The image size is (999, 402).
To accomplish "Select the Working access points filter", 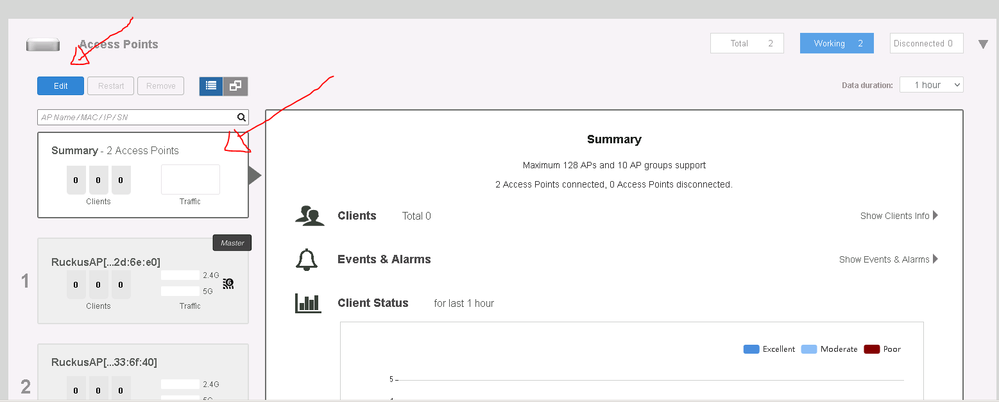I will (836, 44).
